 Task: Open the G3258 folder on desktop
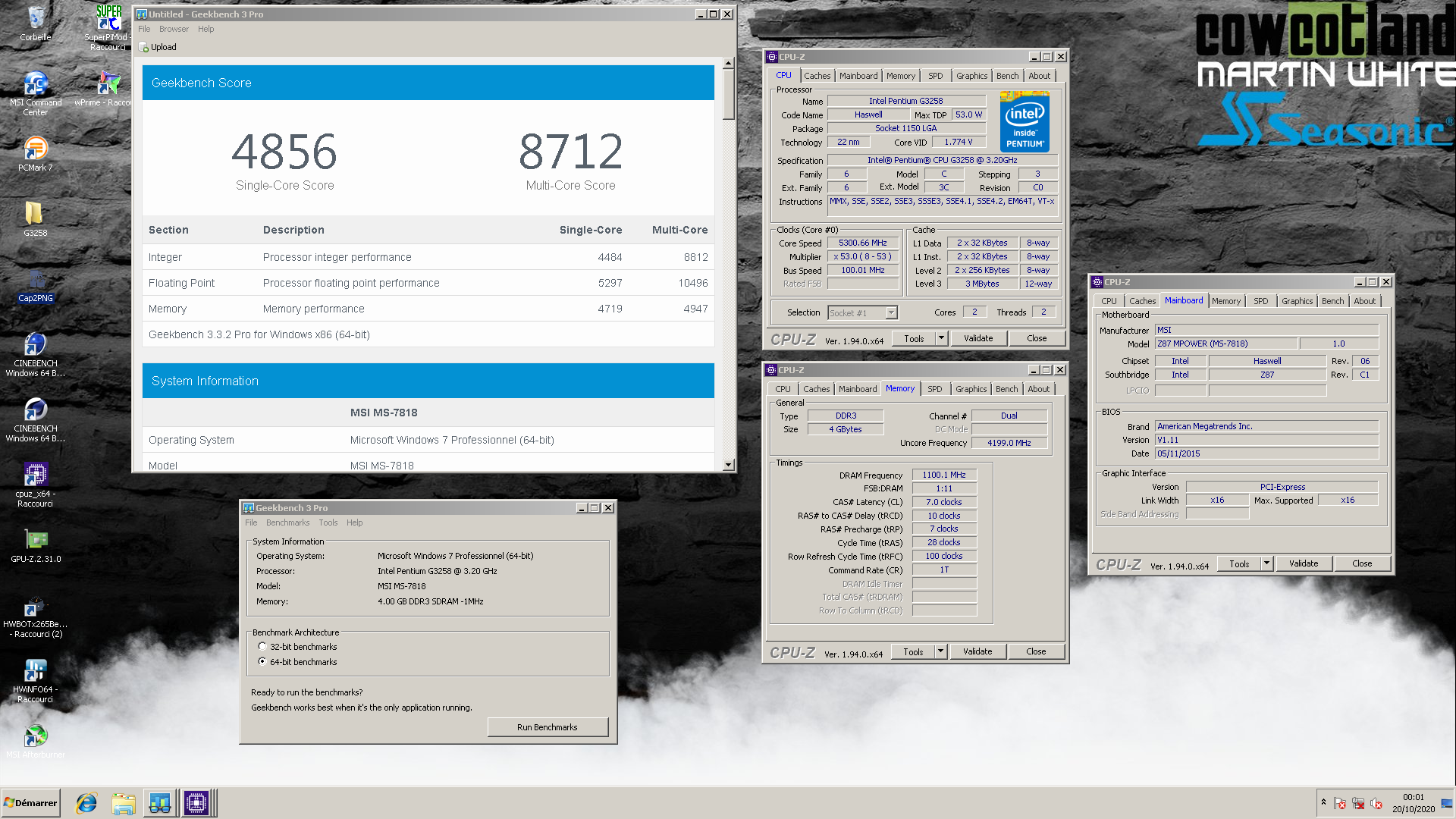coord(36,218)
